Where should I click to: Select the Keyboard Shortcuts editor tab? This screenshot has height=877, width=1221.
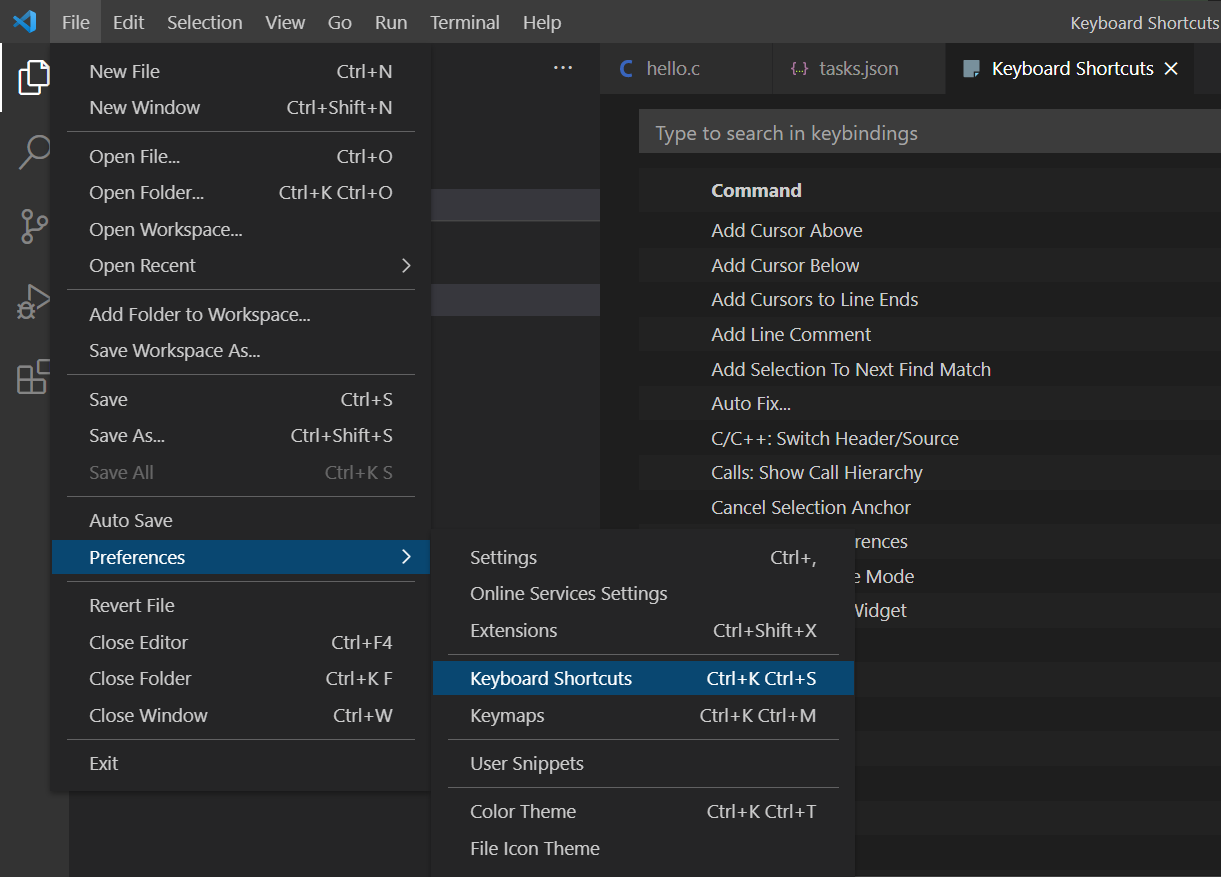click(1072, 69)
